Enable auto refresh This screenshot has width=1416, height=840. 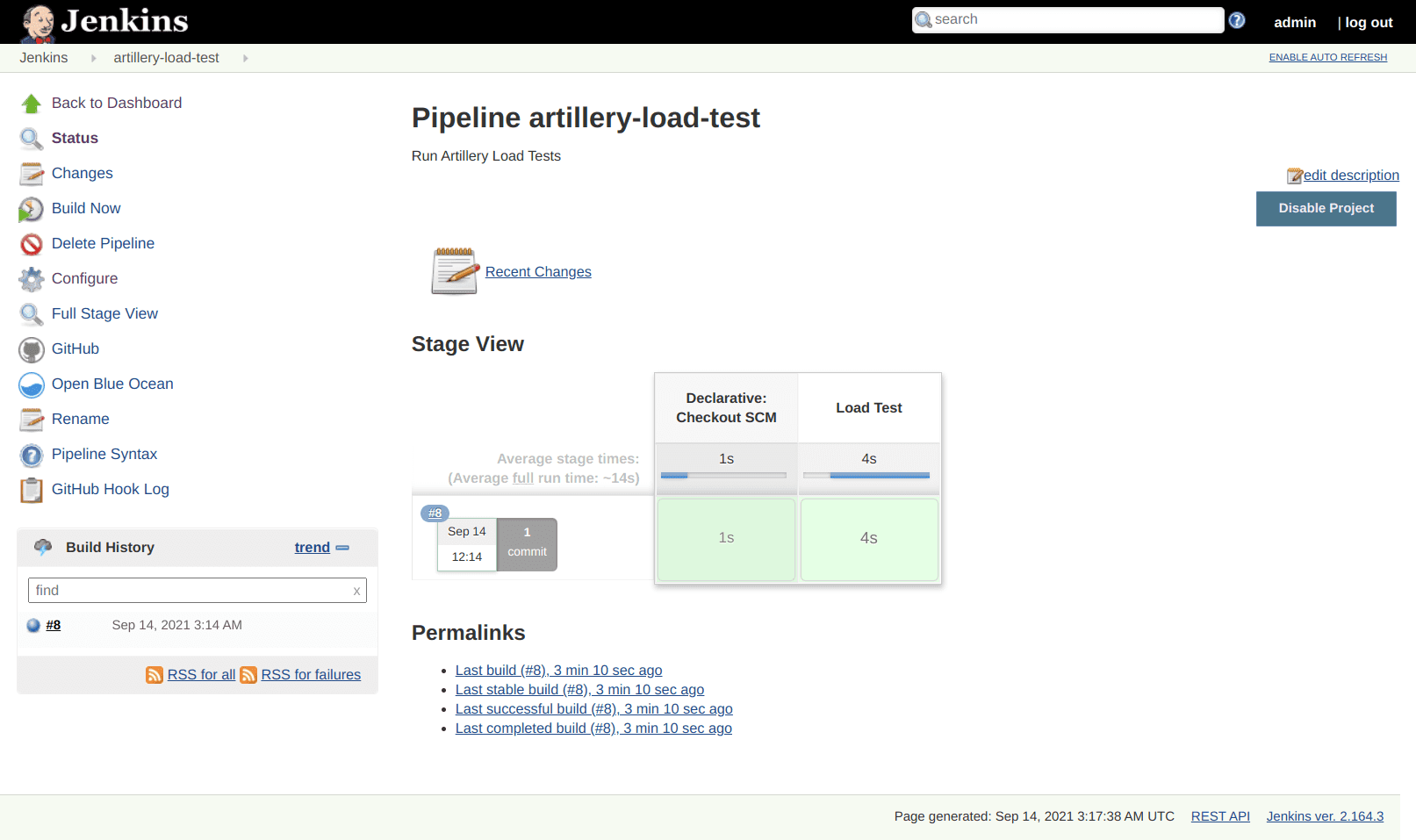(1327, 57)
